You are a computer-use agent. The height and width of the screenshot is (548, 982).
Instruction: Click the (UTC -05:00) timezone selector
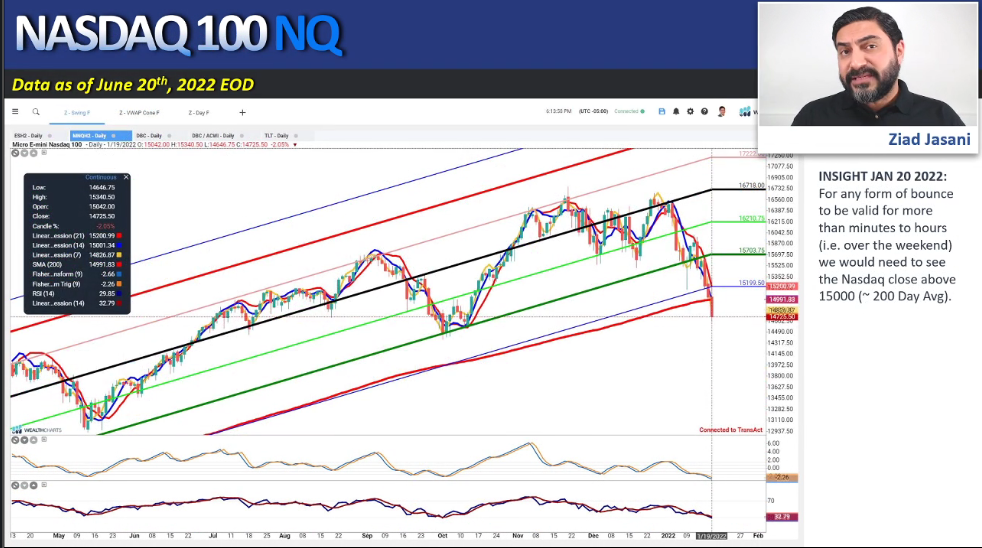tap(593, 111)
